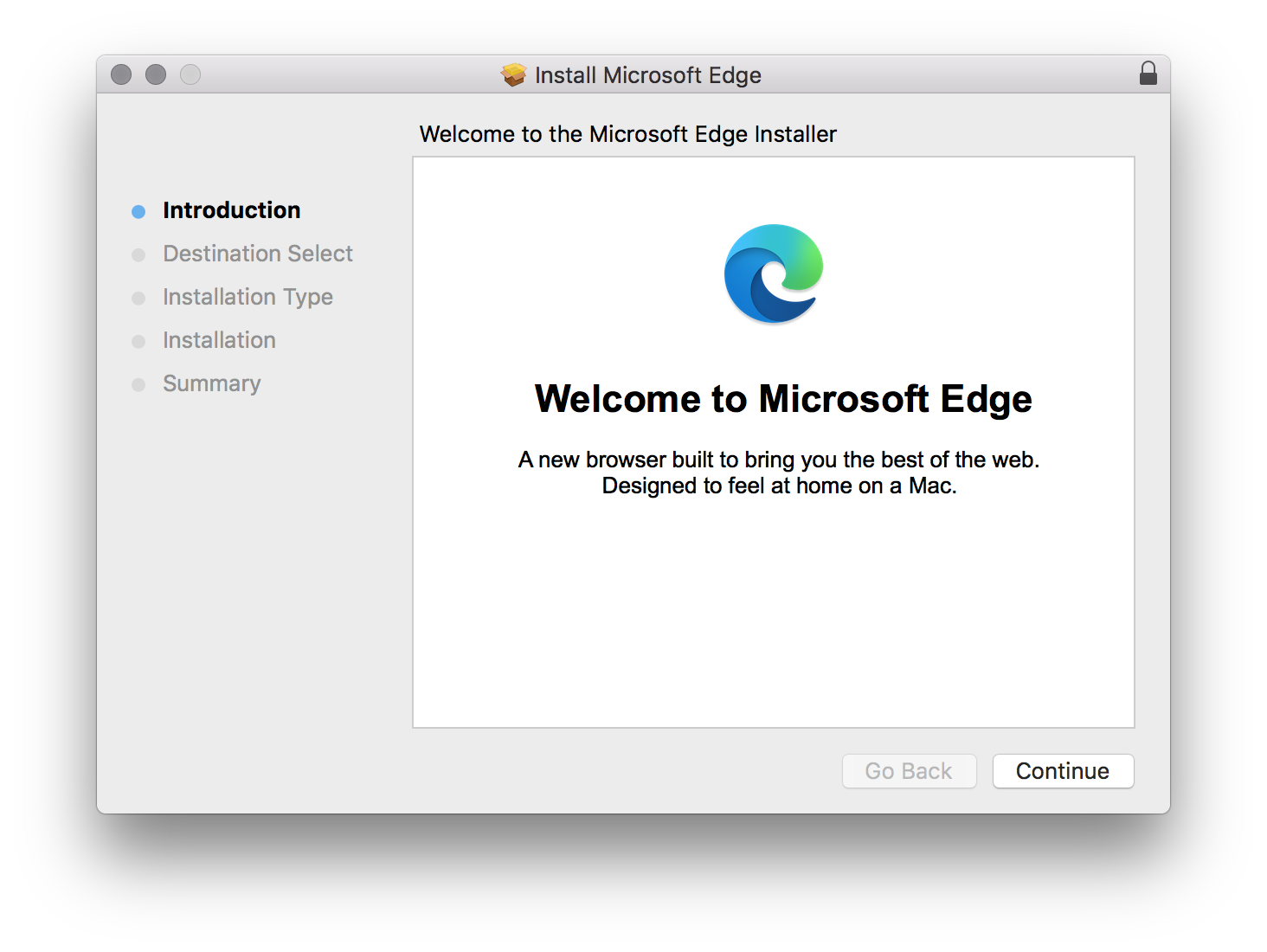Screen dimensions: 1267x952
Task: Open the Summary step label
Action: tap(211, 383)
